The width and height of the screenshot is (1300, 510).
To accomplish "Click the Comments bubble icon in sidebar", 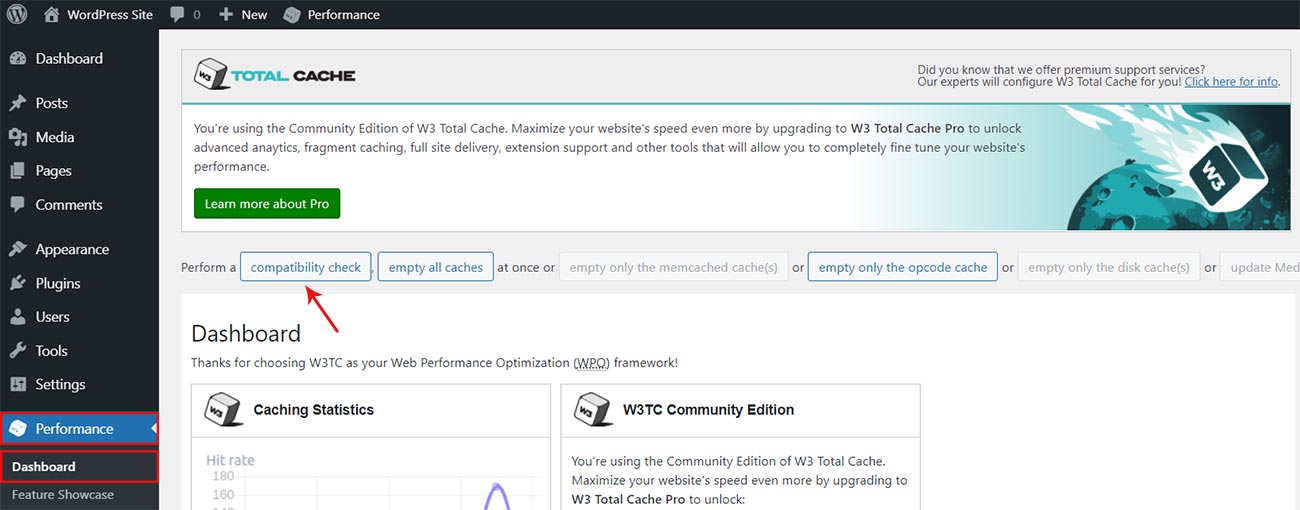I will pos(18,204).
